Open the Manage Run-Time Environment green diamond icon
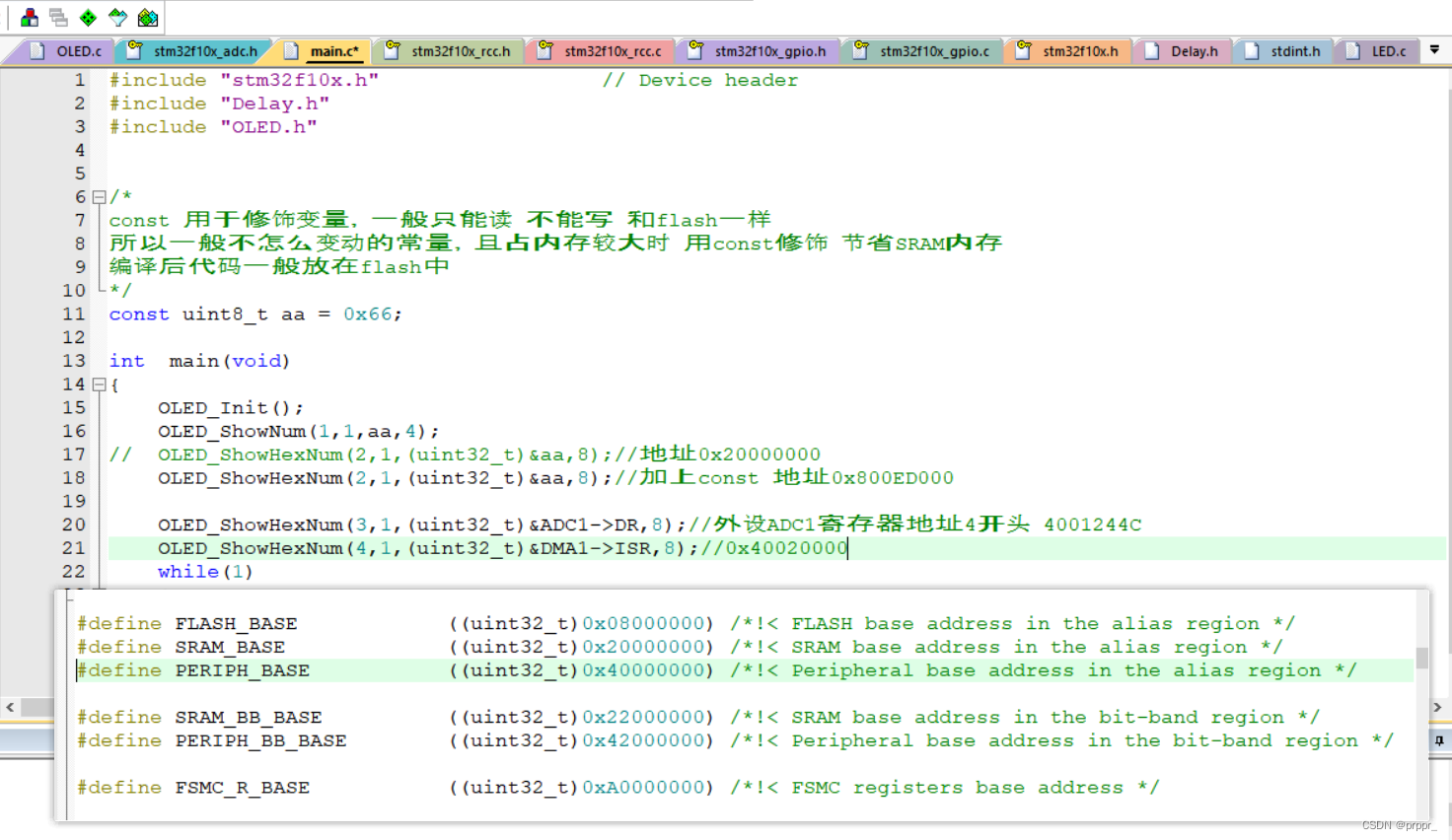The width and height of the screenshot is (1452, 840). (87, 17)
